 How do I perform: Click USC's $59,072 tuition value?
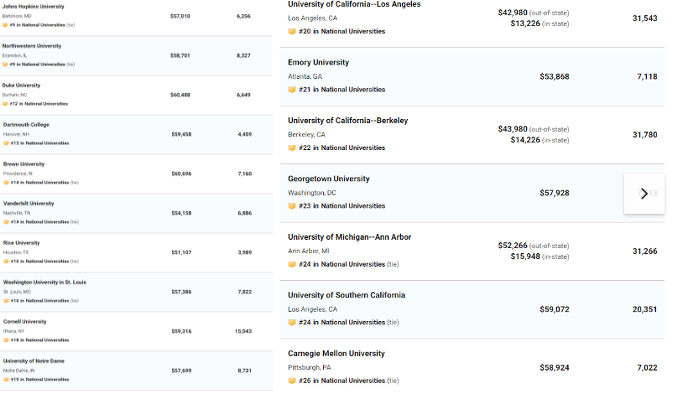(x=555, y=310)
